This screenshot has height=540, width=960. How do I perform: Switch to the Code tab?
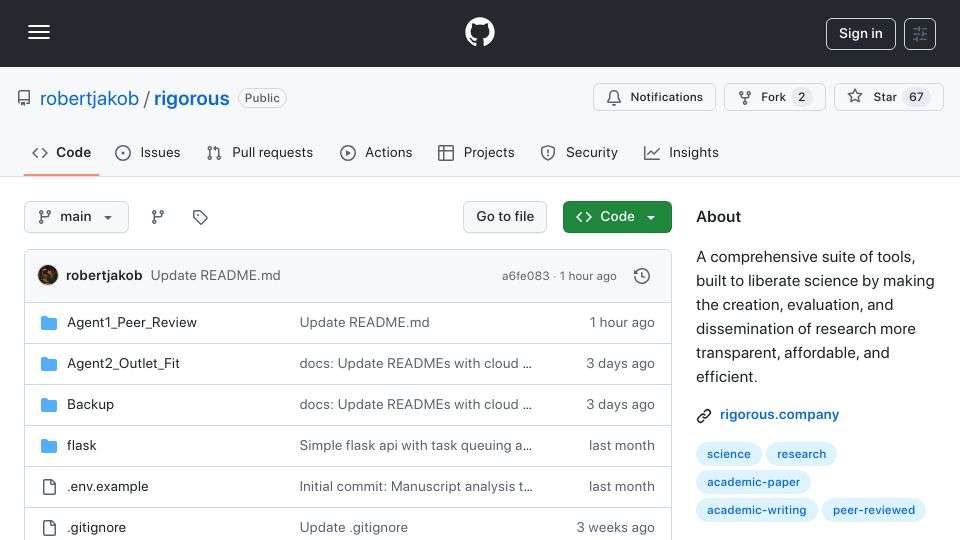[x=61, y=152]
